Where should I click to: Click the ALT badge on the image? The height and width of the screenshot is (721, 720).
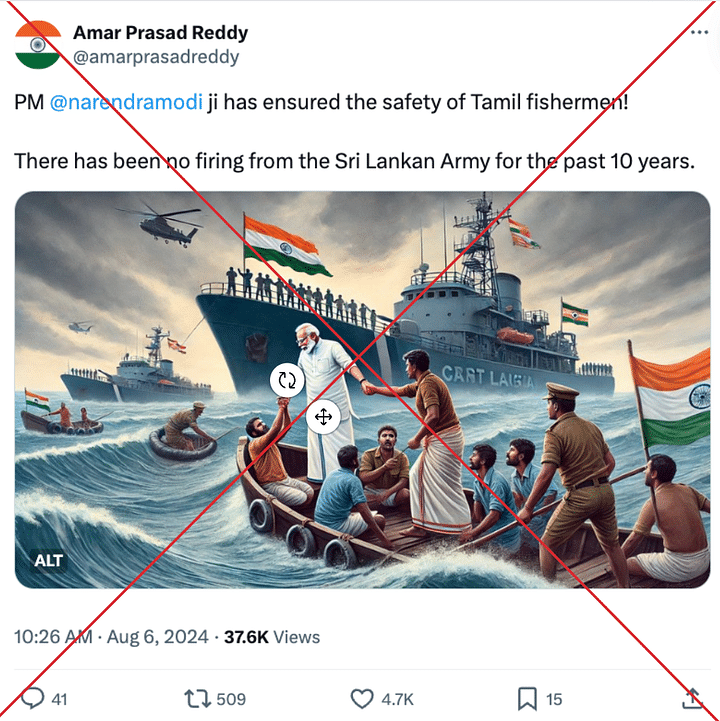click(x=48, y=561)
